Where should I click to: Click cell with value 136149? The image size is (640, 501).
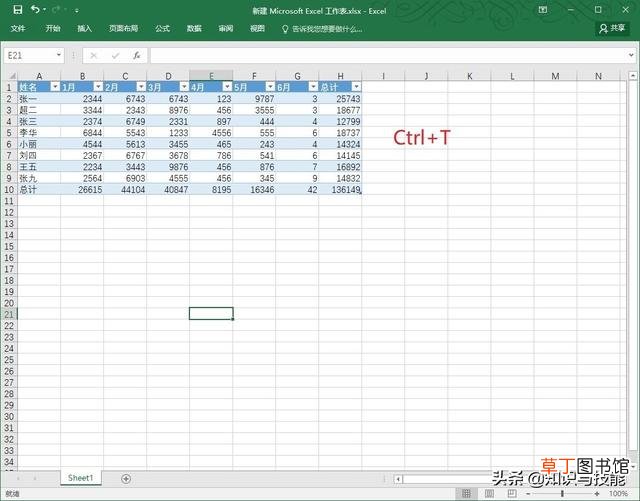[x=340, y=190]
